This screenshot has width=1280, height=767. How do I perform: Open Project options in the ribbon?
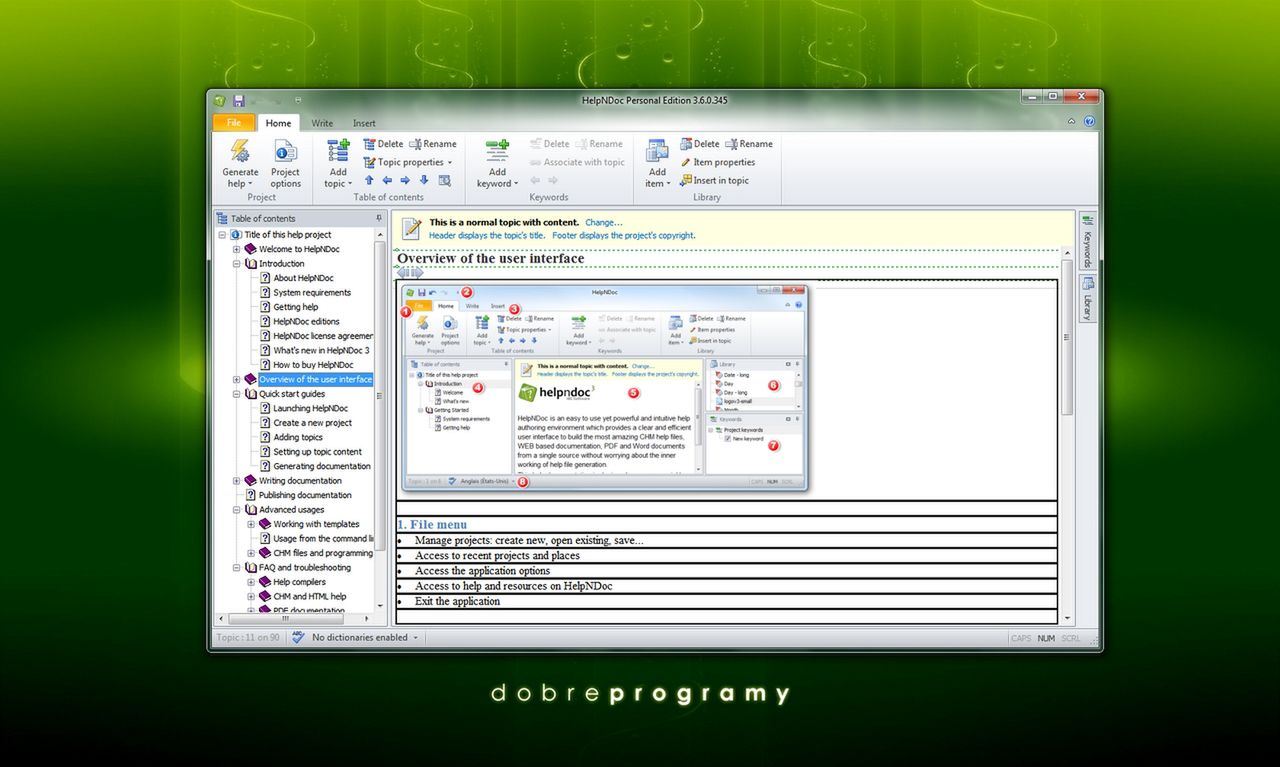tap(285, 164)
